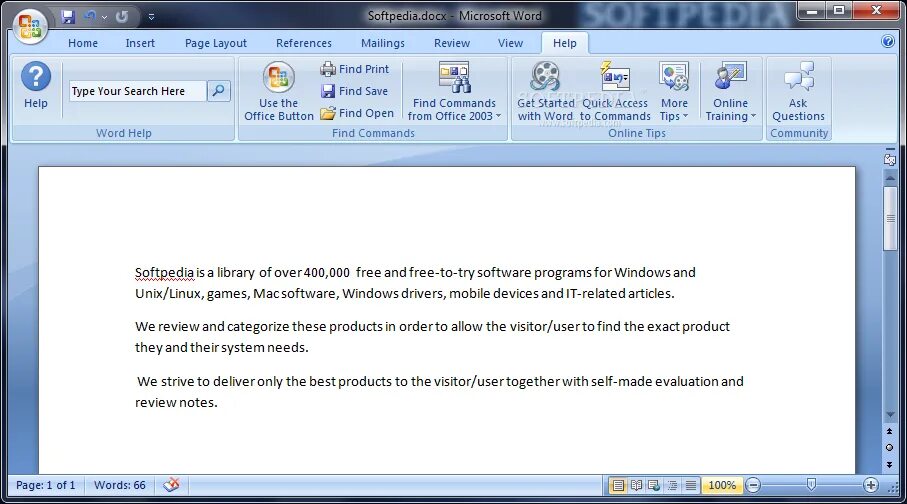Screen dimensions: 907x504
Task: Redo action in Quick Access Toolbar
Action: click(121, 17)
